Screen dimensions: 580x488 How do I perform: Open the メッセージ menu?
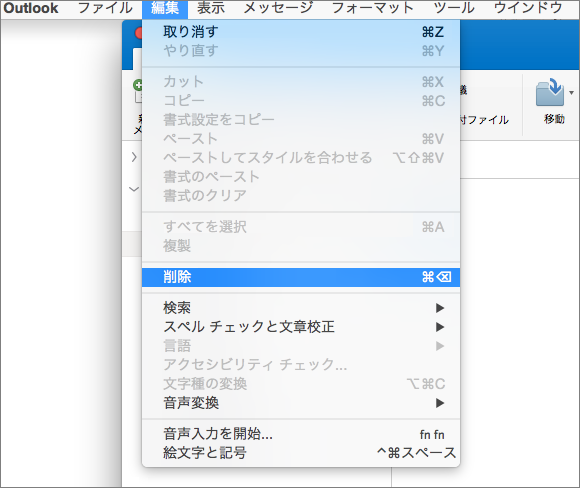pos(278,8)
